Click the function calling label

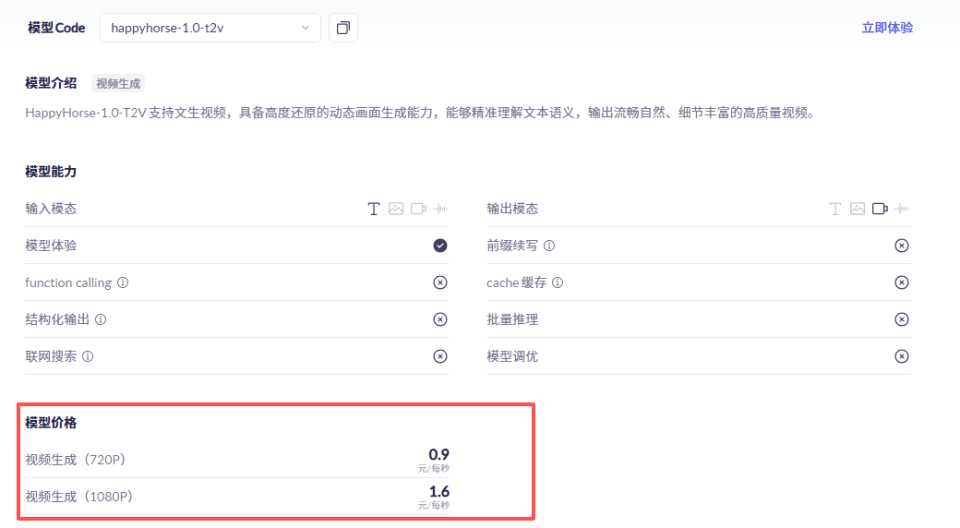[69, 282]
